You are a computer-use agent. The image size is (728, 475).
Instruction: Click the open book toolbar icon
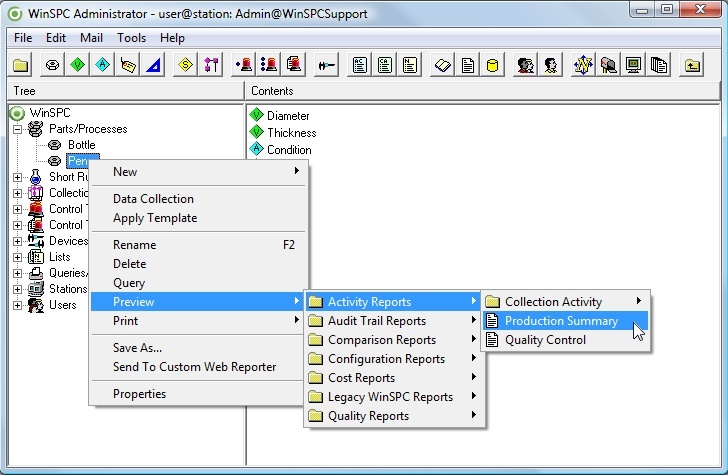pos(442,65)
